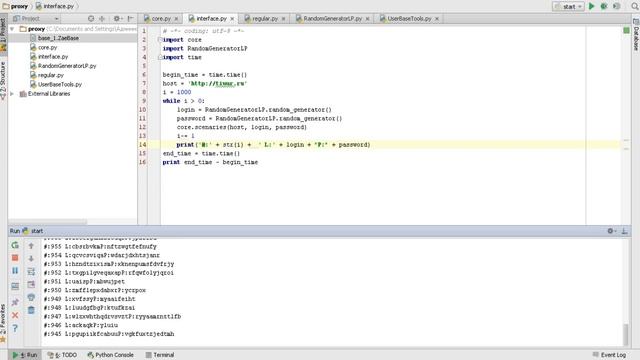This screenshot has width=640, height=360.
Task: Click the run-with-coverage icon in top toolbar
Action: 616,6
